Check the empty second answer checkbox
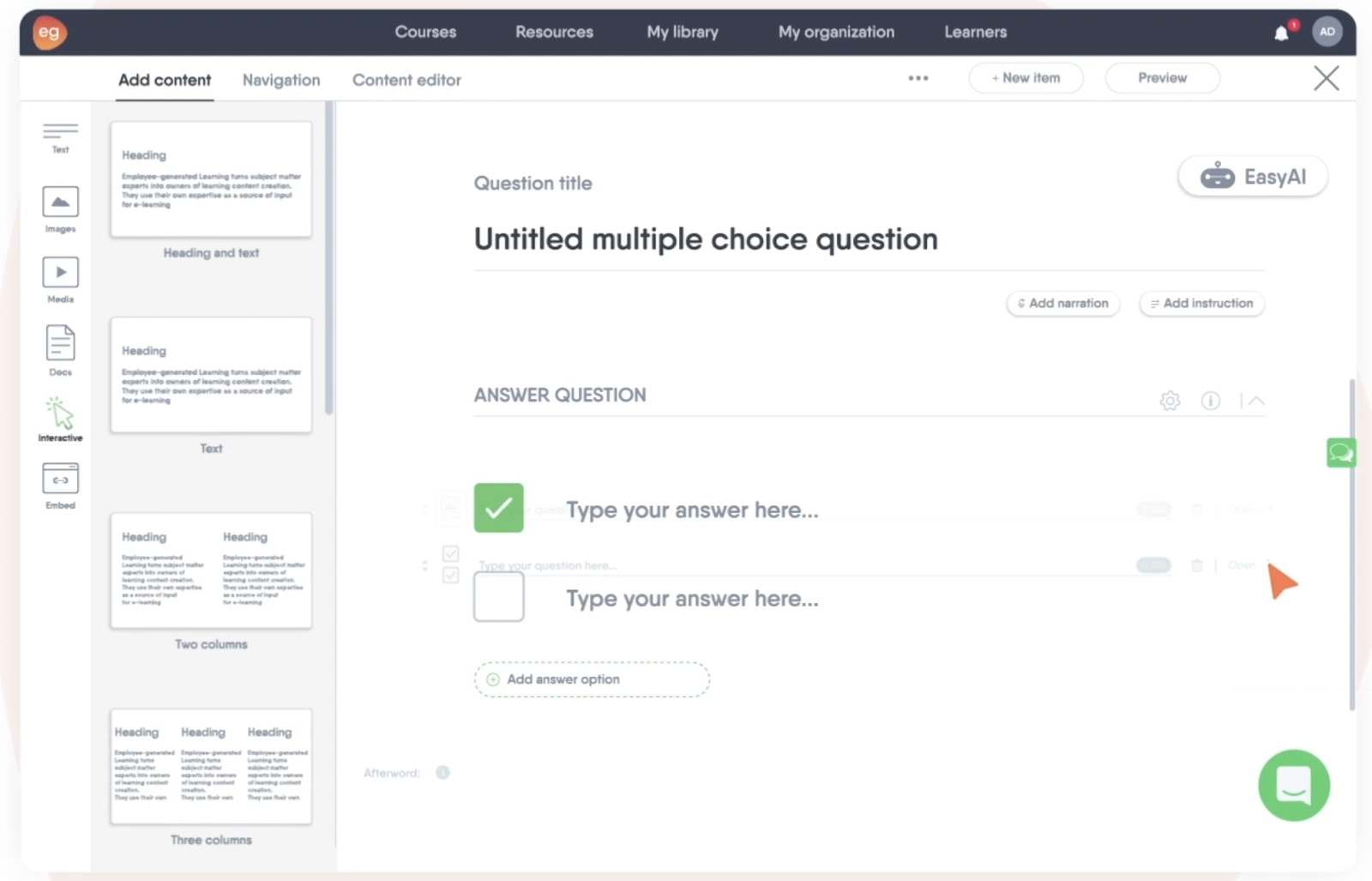Screen dimensions: 1372x881 (498, 597)
